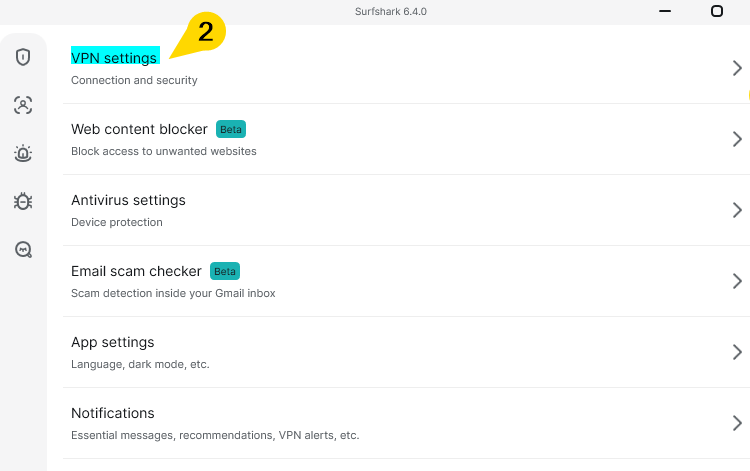Expand the App settings chevron arrow
The height and width of the screenshot is (471, 750).
(x=737, y=352)
